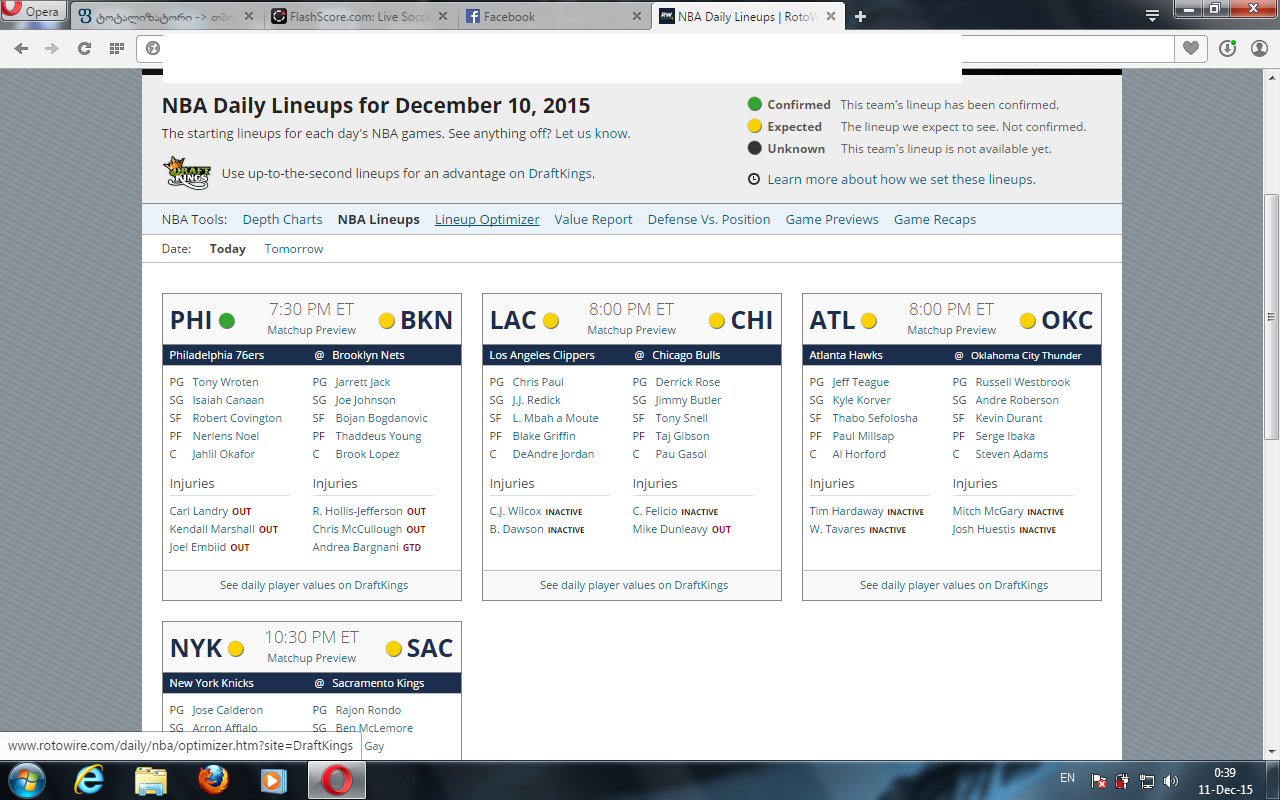Launch Firefox from the taskbar
The width and height of the screenshot is (1280, 800).
click(212, 779)
